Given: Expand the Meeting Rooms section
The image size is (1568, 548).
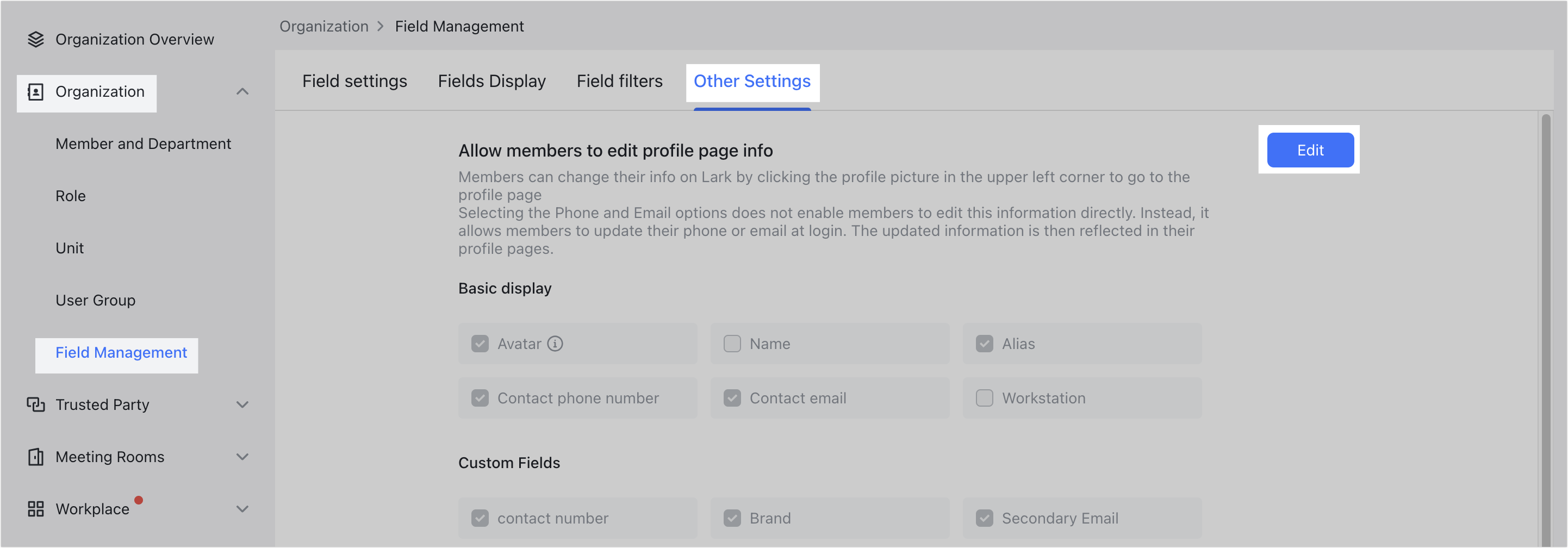Looking at the screenshot, I should 242,457.
